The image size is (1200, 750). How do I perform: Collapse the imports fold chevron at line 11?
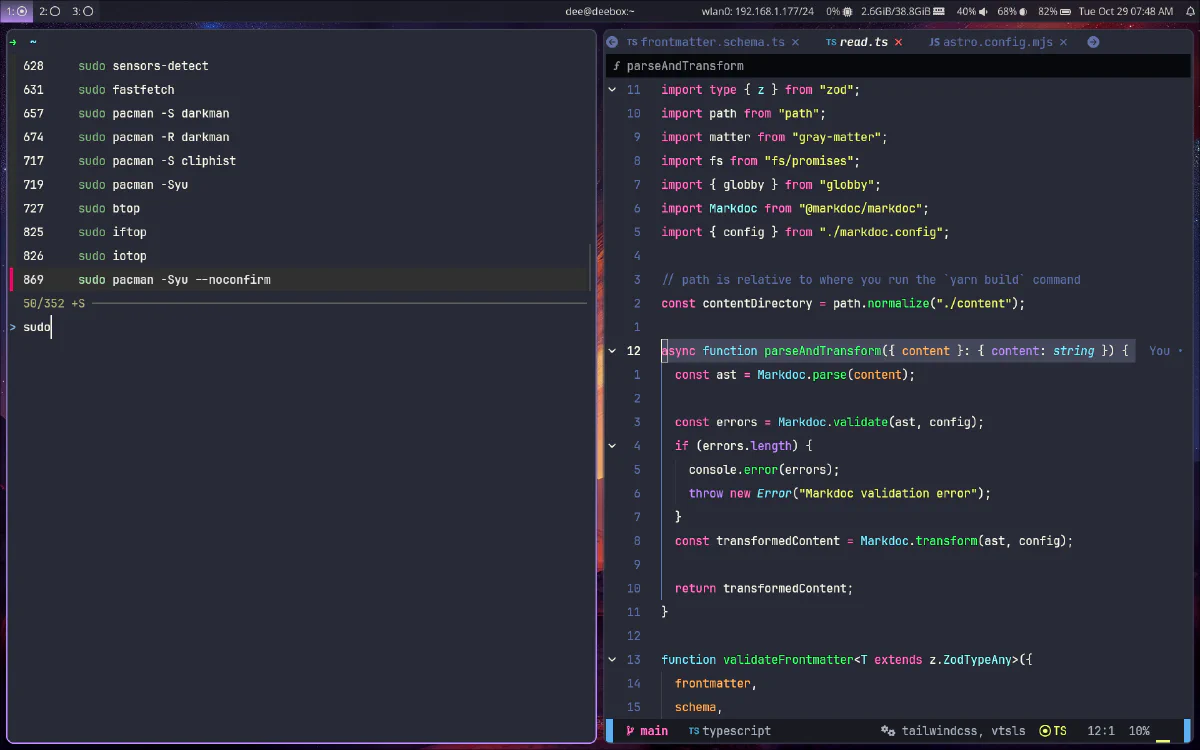tap(612, 89)
